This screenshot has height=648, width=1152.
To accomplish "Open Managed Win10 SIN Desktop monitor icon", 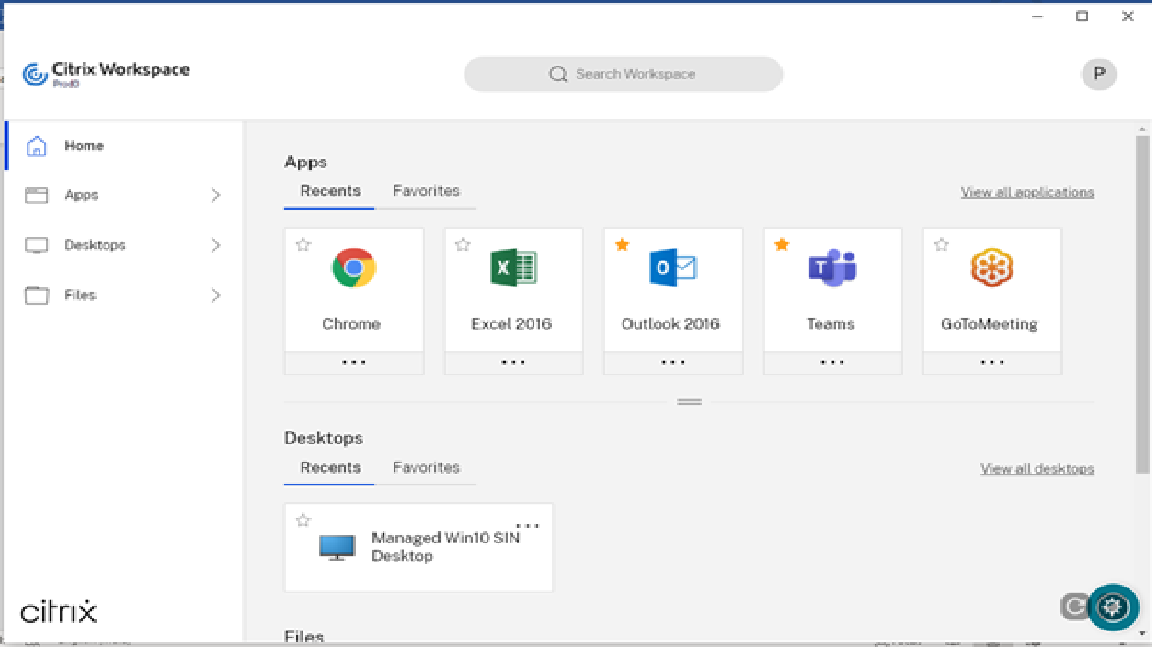I will (x=337, y=547).
